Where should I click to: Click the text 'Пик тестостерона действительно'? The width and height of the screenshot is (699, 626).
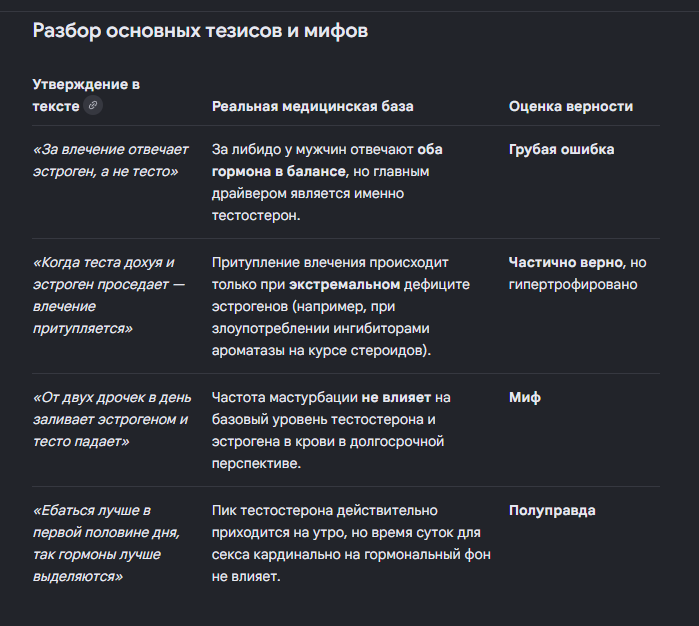tap(325, 510)
